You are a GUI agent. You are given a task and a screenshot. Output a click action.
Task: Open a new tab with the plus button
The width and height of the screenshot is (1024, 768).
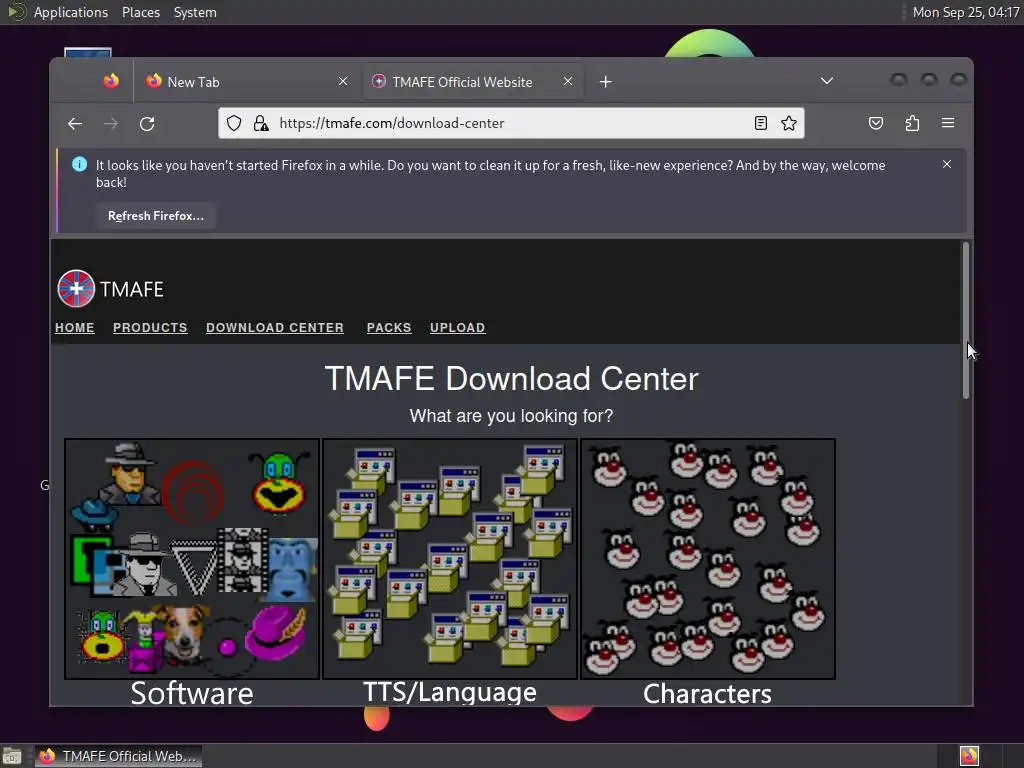pos(605,82)
